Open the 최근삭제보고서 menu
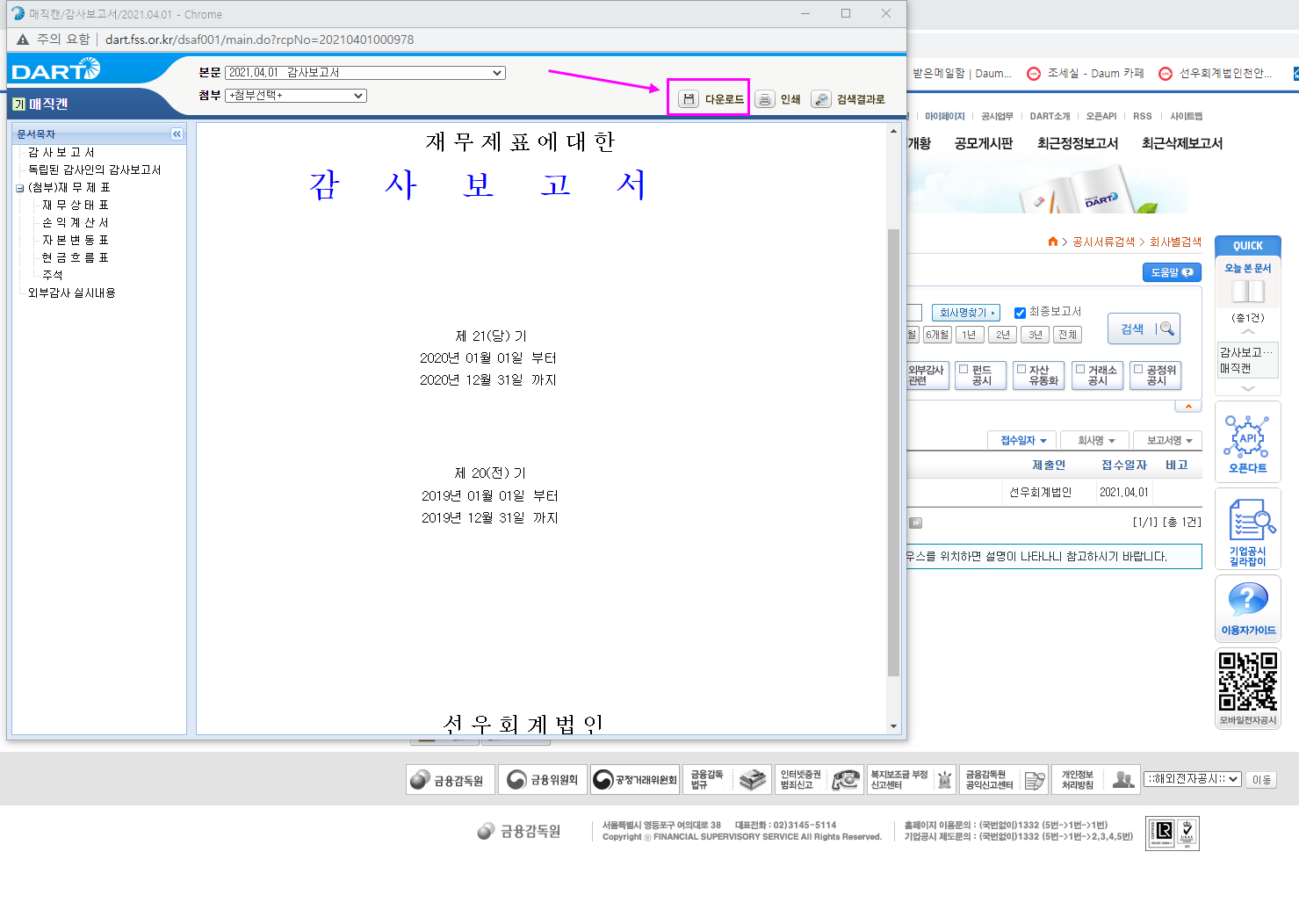Viewport: 1299px width, 924px height. point(1182,143)
